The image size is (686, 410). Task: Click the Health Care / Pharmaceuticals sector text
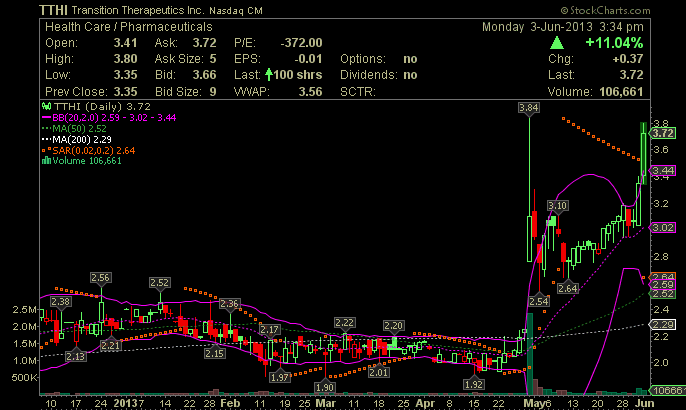(129, 27)
